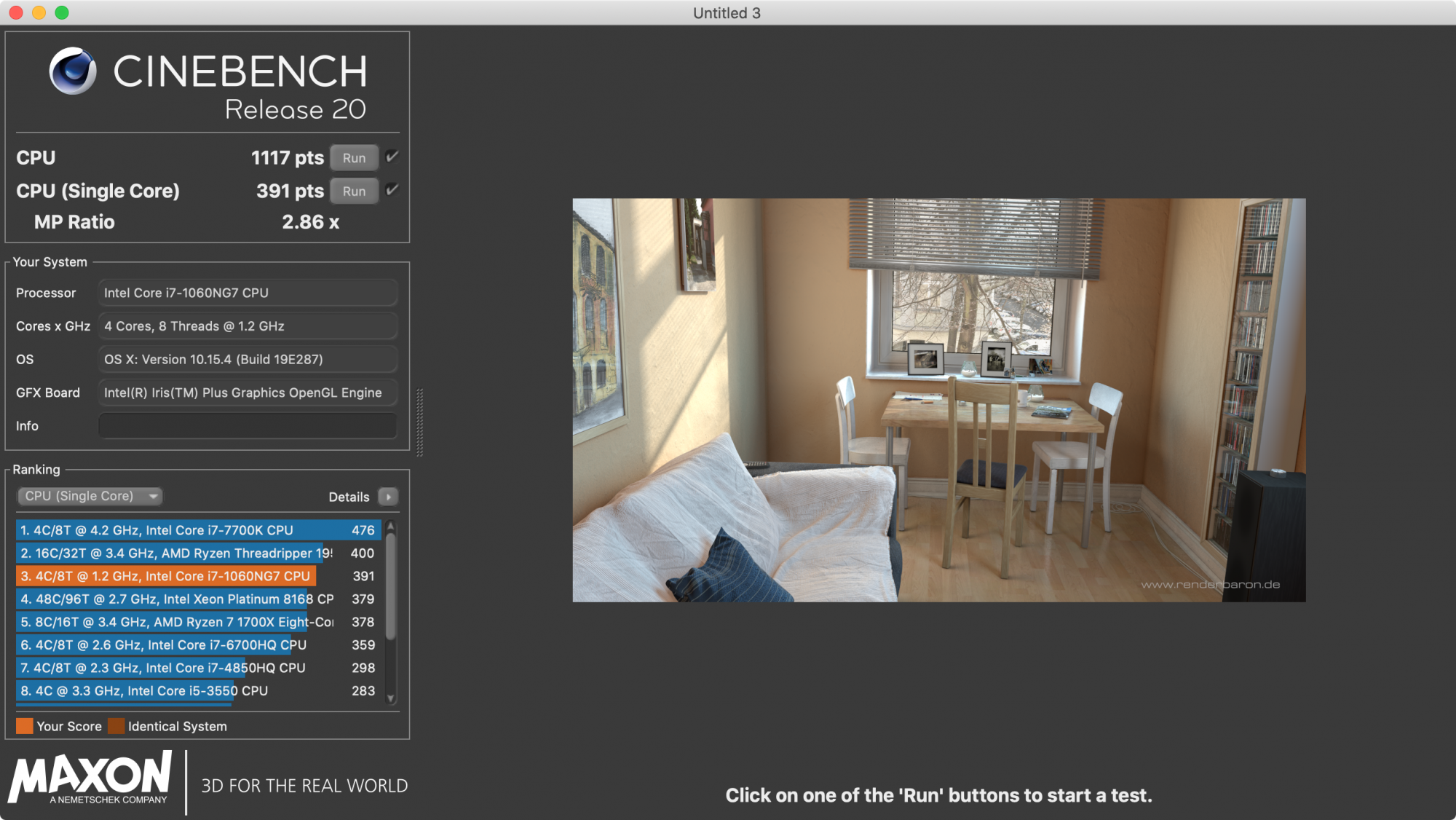Viewport: 1456px width, 820px height.
Task: Run the CPU Single Core test
Action: [354, 191]
